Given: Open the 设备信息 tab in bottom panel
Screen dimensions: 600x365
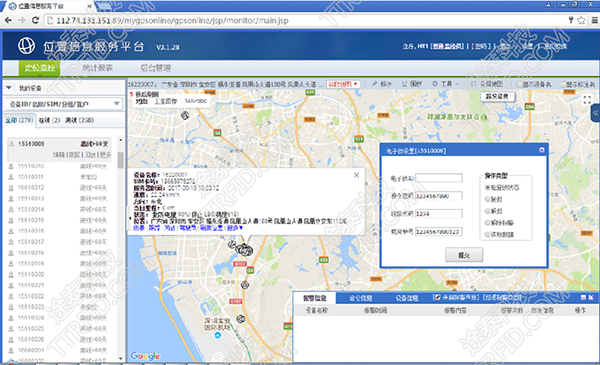Looking at the screenshot, I should pos(406,298).
